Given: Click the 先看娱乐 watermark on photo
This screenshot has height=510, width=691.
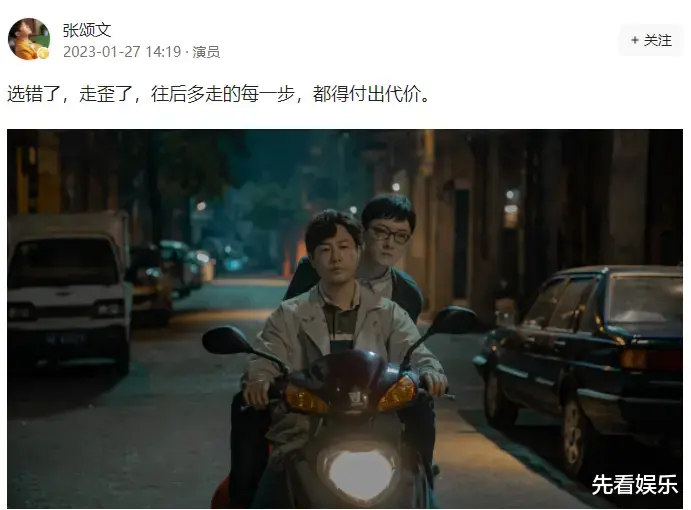Looking at the screenshot, I should (634, 484).
